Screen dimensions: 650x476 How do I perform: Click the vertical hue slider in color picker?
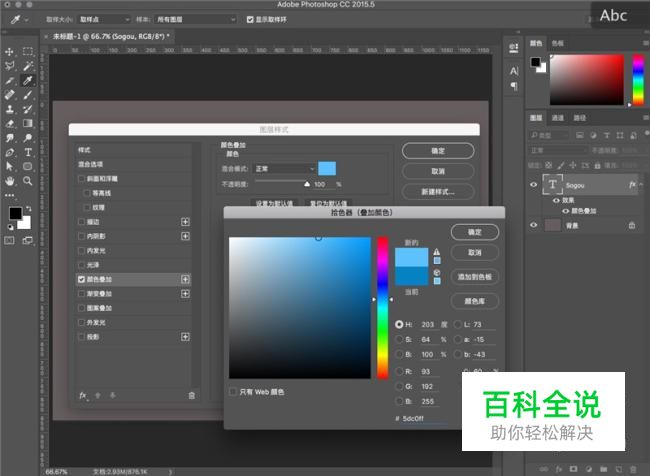[x=383, y=308]
